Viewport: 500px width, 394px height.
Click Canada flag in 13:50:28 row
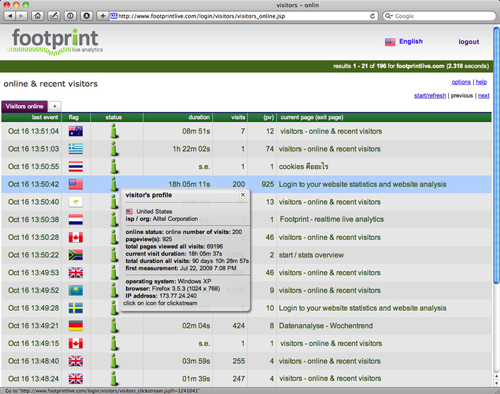(x=76, y=237)
